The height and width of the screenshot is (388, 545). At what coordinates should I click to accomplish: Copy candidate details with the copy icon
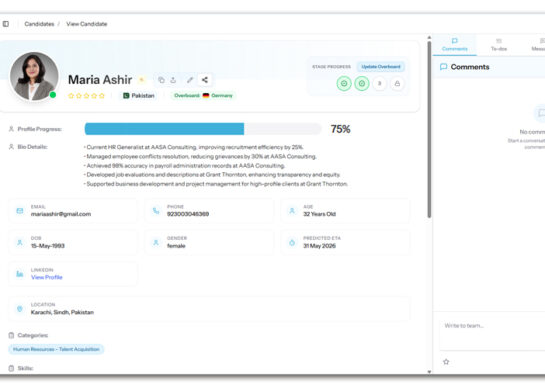coord(161,80)
